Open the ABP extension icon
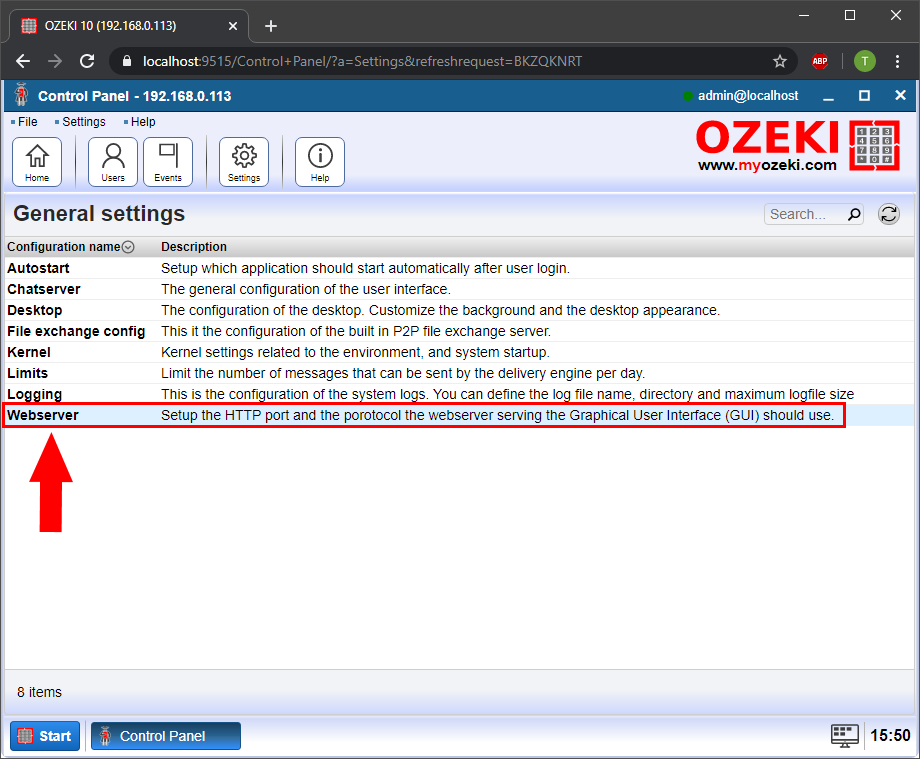The width and height of the screenshot is (920, 759). (x=820, y=61)
